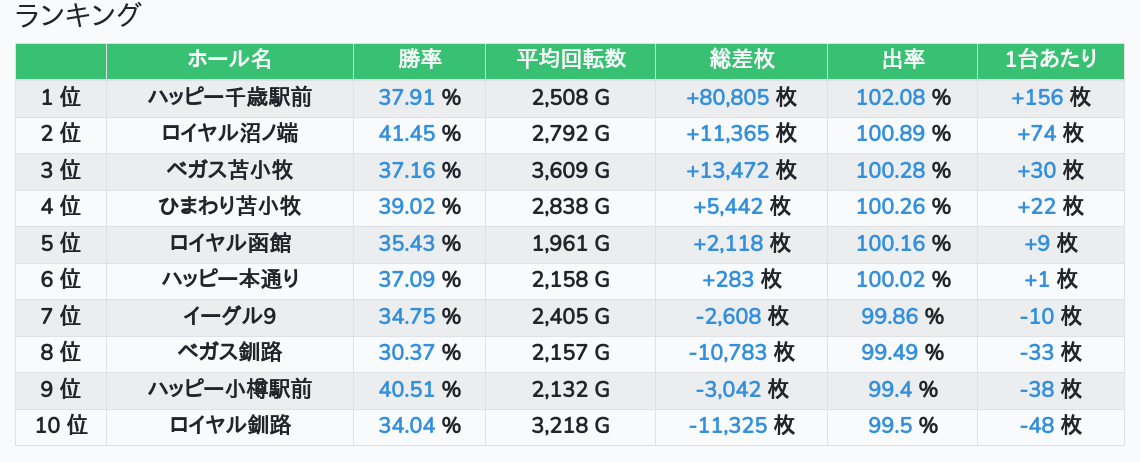Select the ロイヤル函館 hall name
This screenshot has height=462, width=1140.
[x=229, y=244]
